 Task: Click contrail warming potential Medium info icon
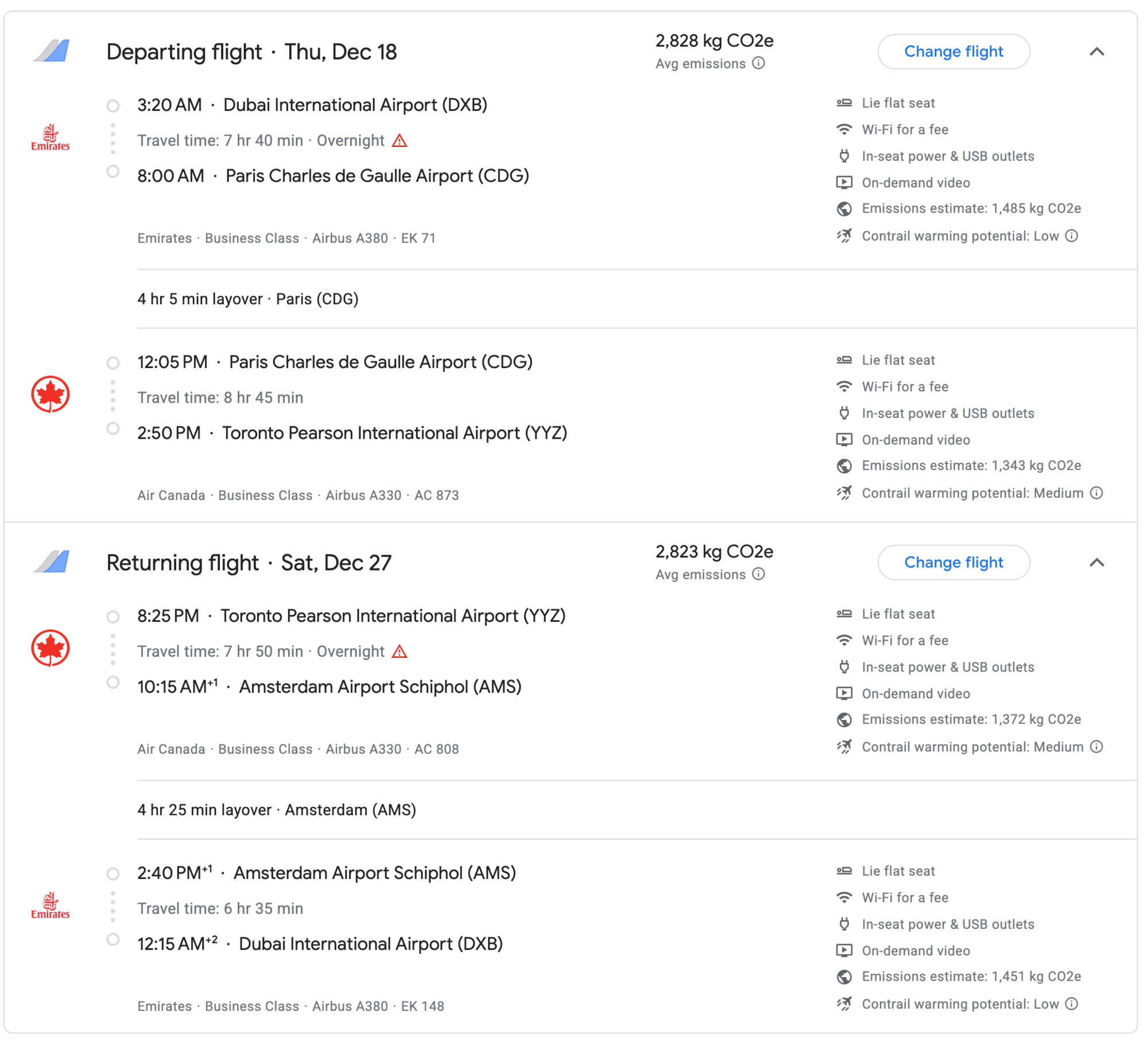1098,493
